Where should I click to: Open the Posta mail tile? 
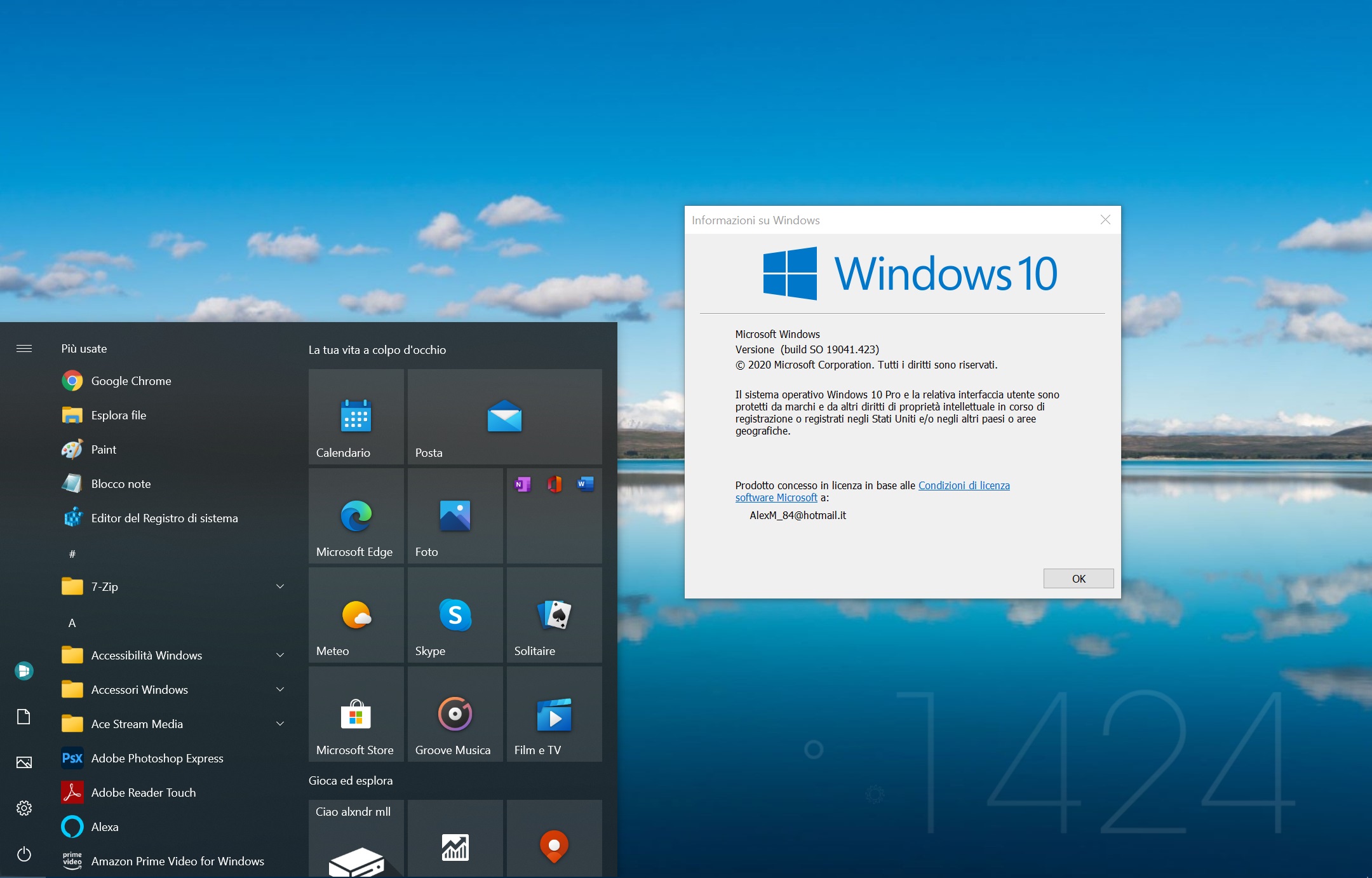(x=505, y=417)
